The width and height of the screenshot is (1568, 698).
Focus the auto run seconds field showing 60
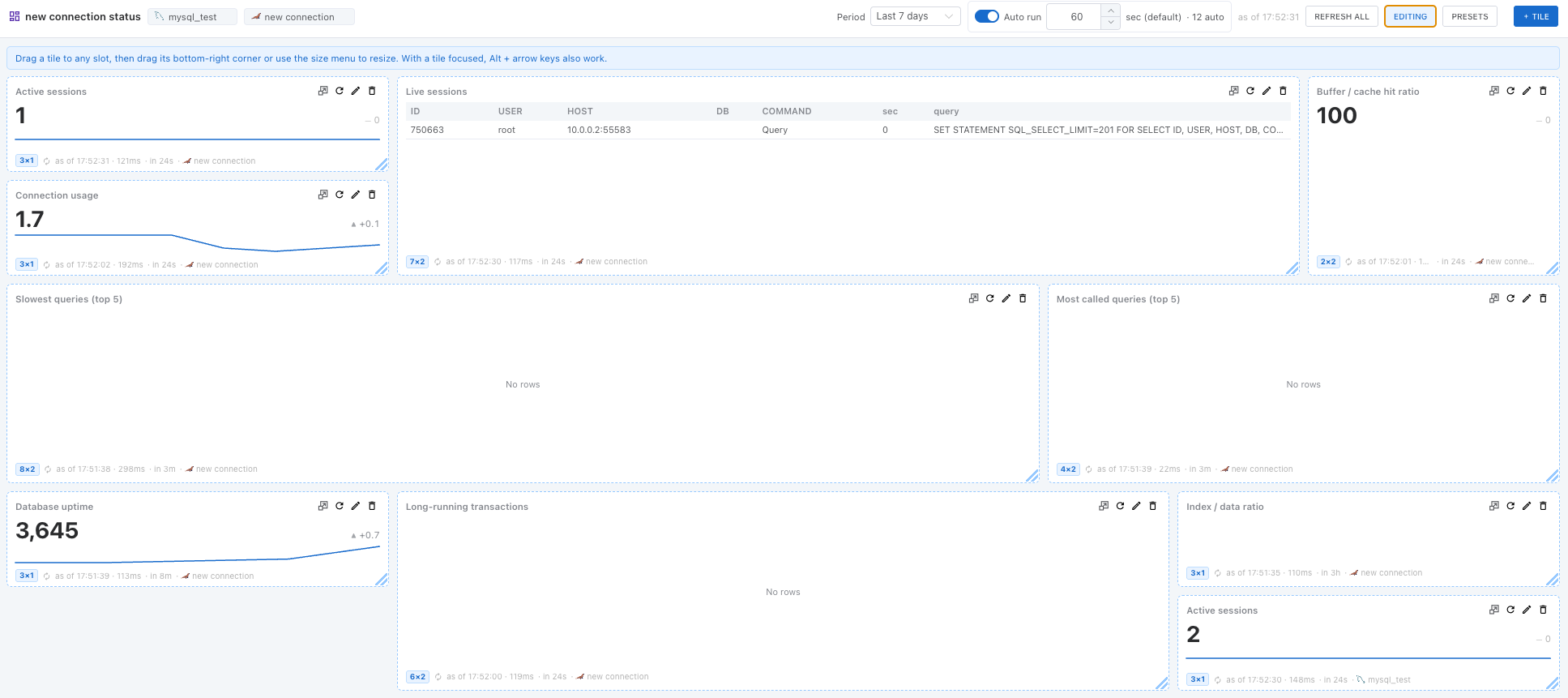point(1075,16)
